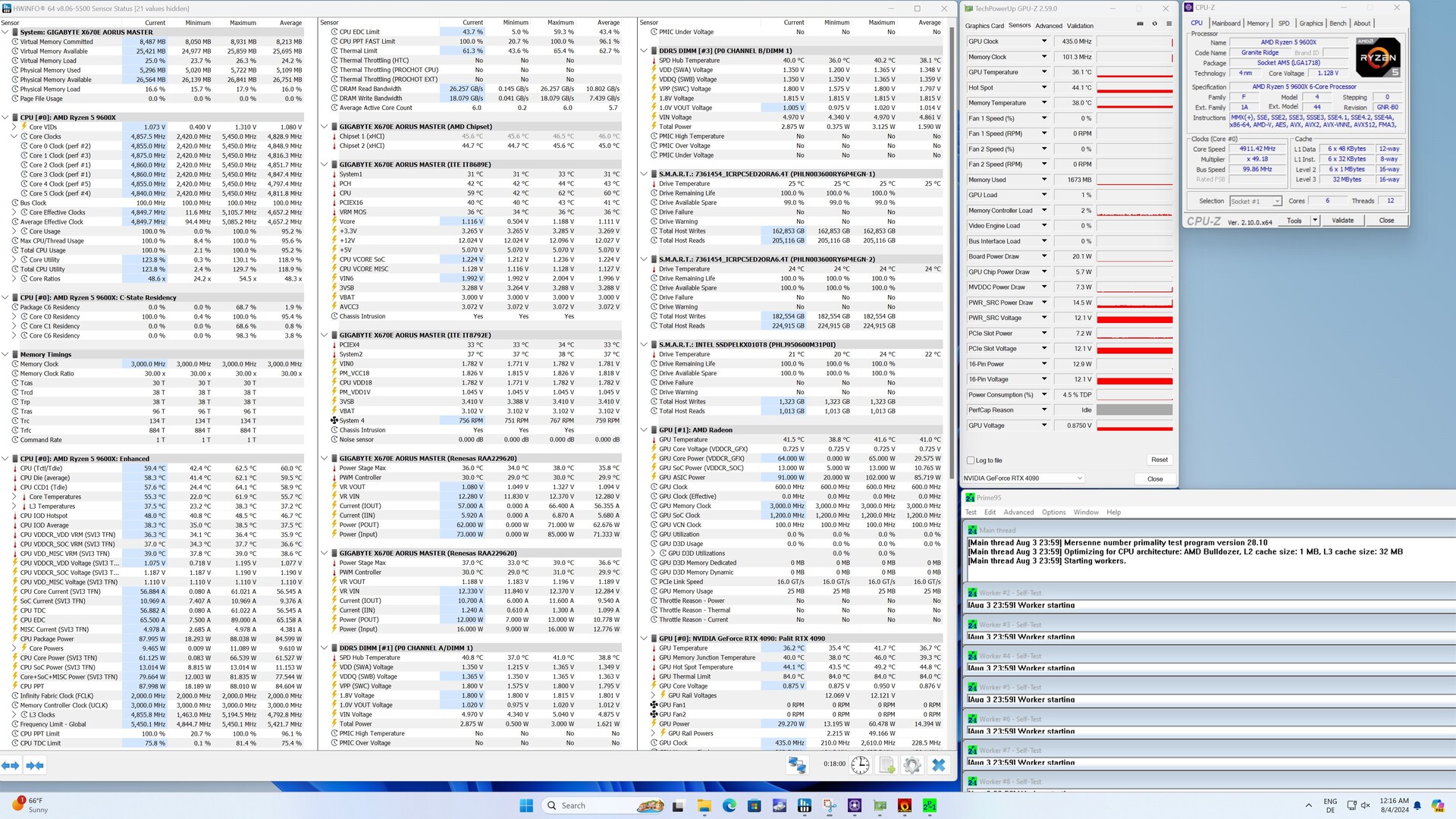This screenshot has height=819, width=1456.
Task: Click the Windows taskbar Search box
Action: click(x=584, y=805)
